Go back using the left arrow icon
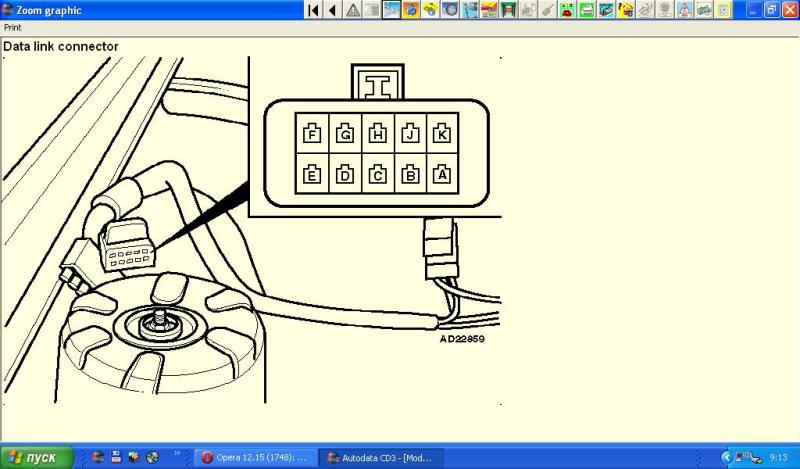This screenshot has width=800, height=469. [x=332, y=10]
